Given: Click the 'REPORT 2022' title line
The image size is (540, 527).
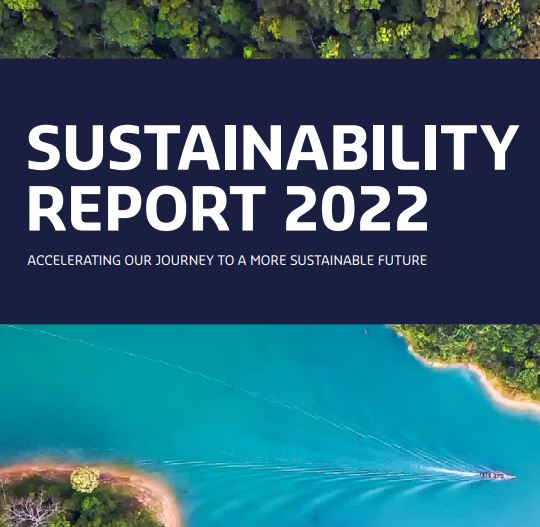Looking at the screenshot, I should point(228,208).
